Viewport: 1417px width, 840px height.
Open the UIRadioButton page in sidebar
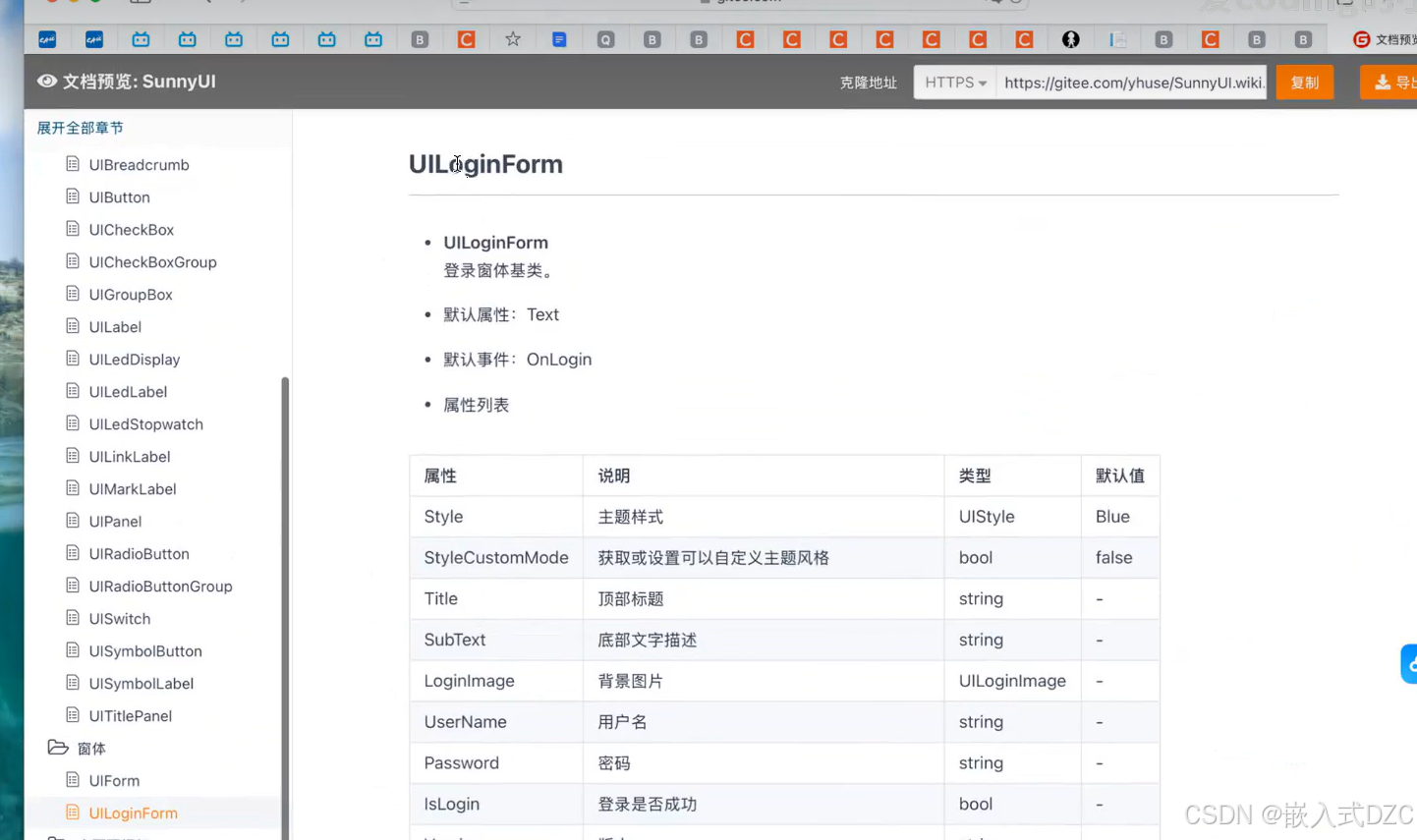(139, 554)
